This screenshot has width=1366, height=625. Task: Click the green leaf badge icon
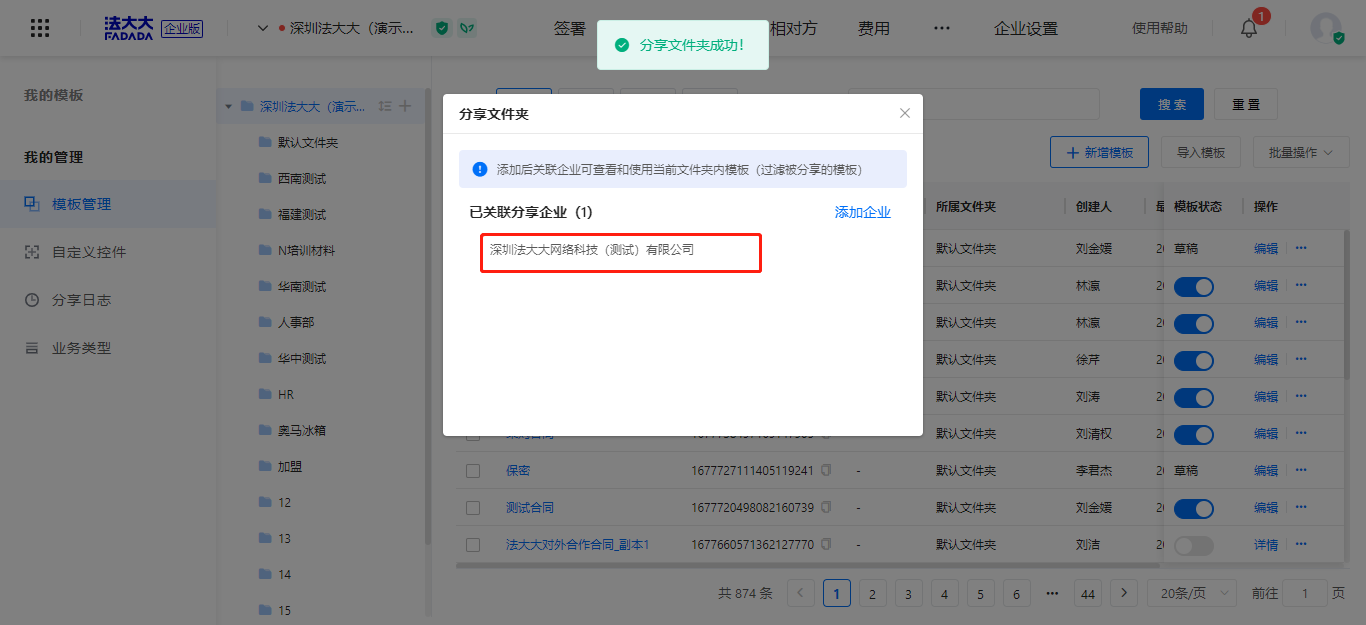pos(466,28)
